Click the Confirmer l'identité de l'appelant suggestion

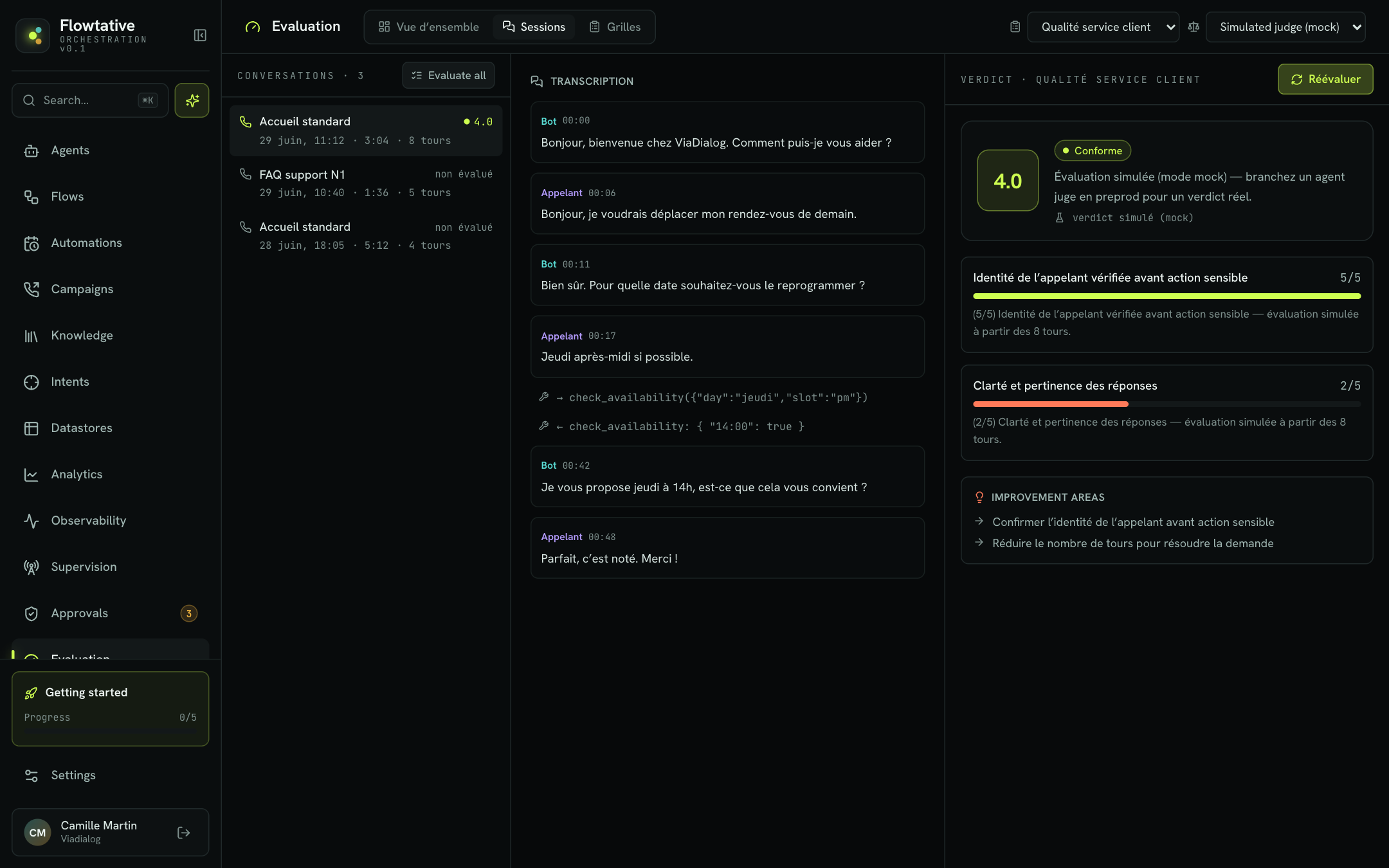tap(1125, 522)
